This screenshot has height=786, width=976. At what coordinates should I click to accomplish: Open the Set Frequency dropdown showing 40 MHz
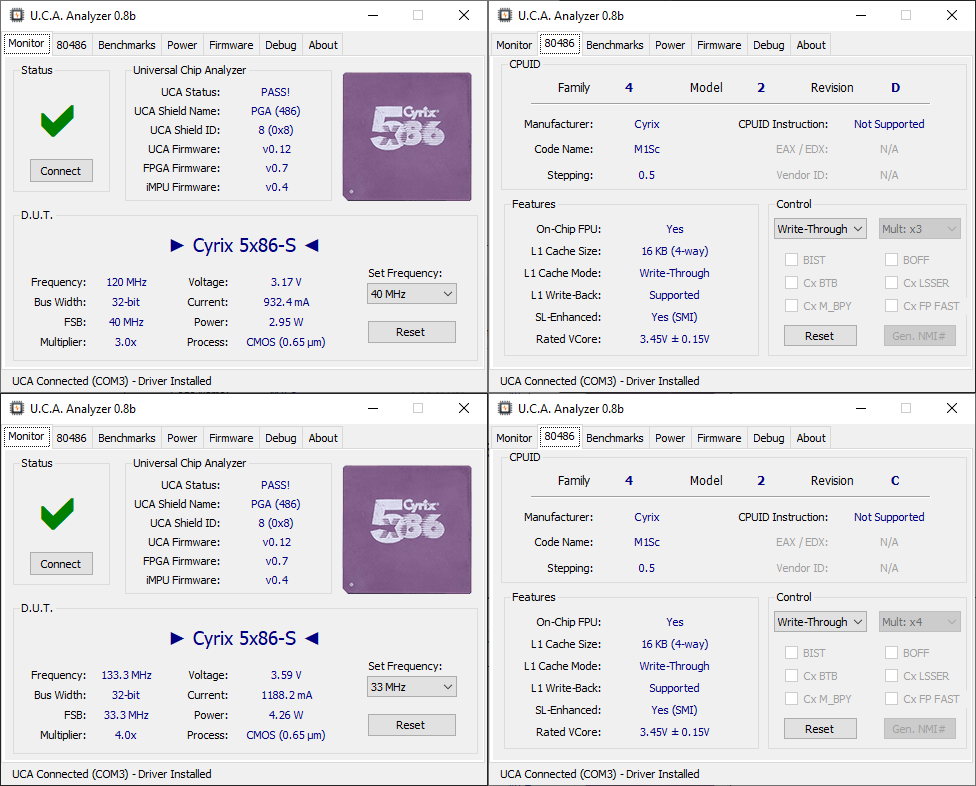pyautogui.click(x=412, y=294)
